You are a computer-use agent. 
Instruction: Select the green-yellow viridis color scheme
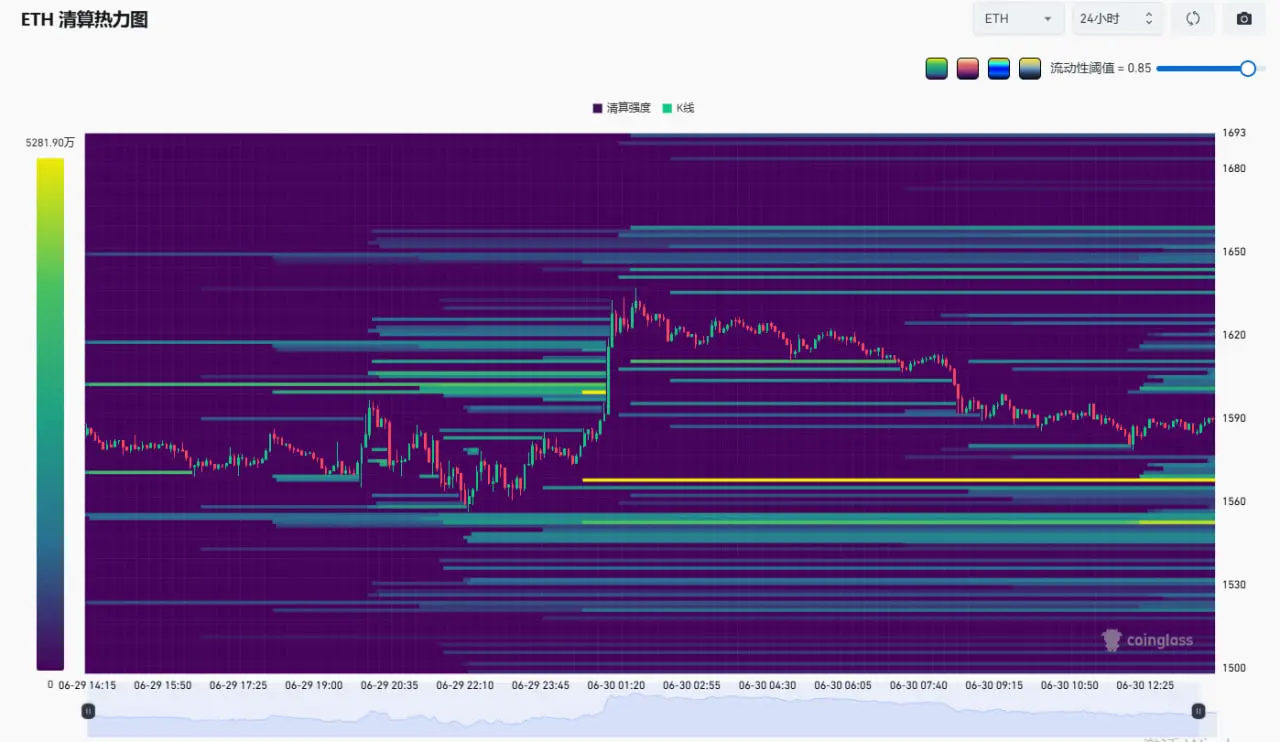click(x=937, y=69)
